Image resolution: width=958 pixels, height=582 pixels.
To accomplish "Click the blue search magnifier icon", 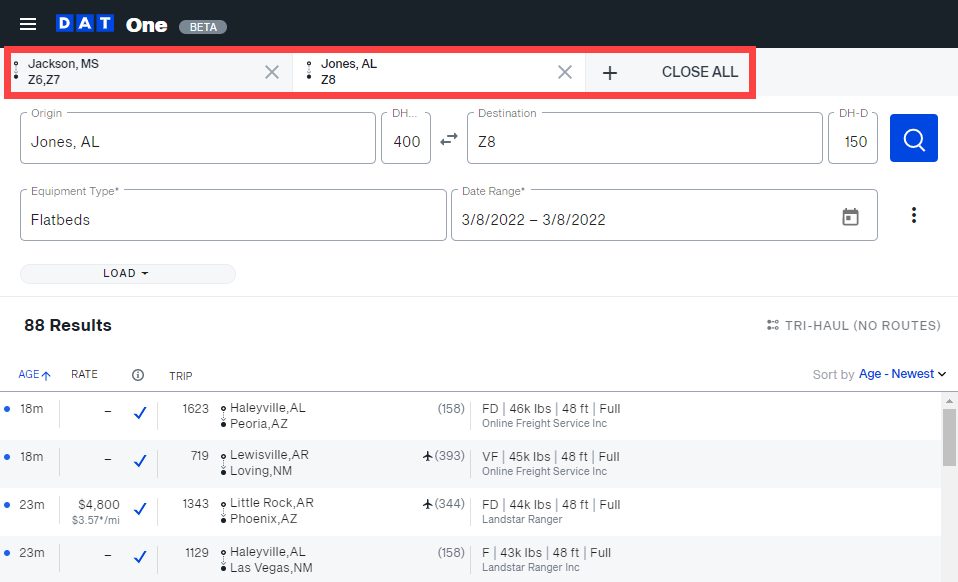I will (913, 139).
